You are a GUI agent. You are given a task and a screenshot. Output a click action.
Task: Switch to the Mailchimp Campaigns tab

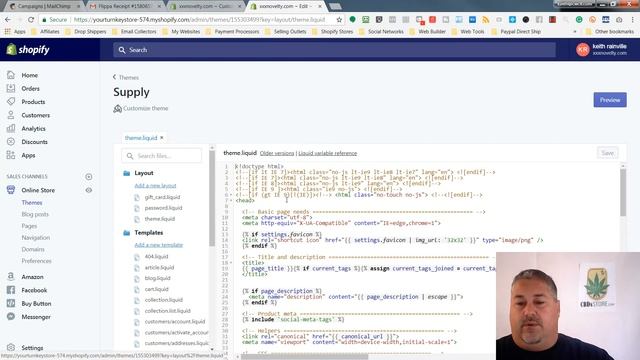point(44,6)
